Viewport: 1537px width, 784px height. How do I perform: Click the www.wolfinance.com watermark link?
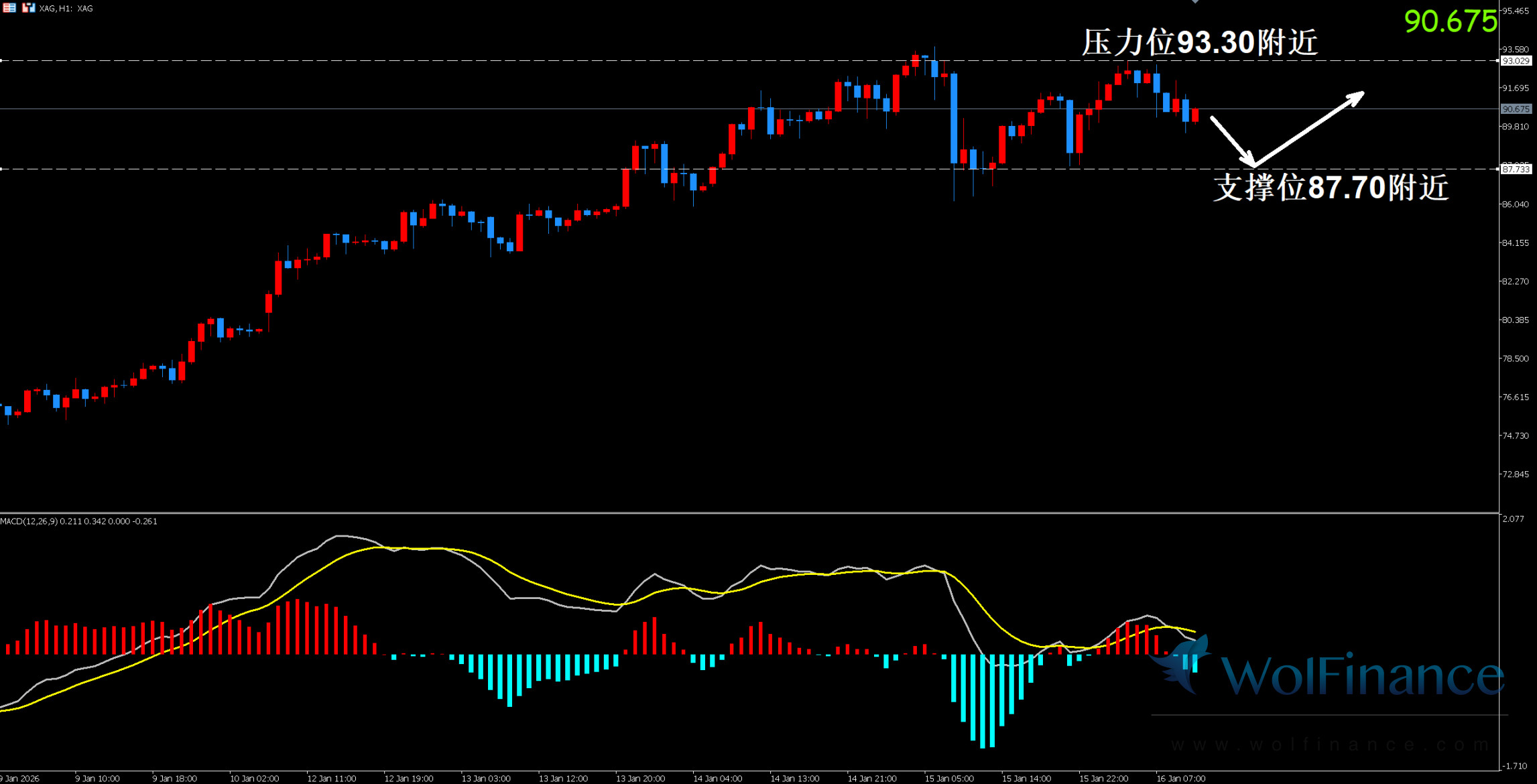(x=1331, y=745)
